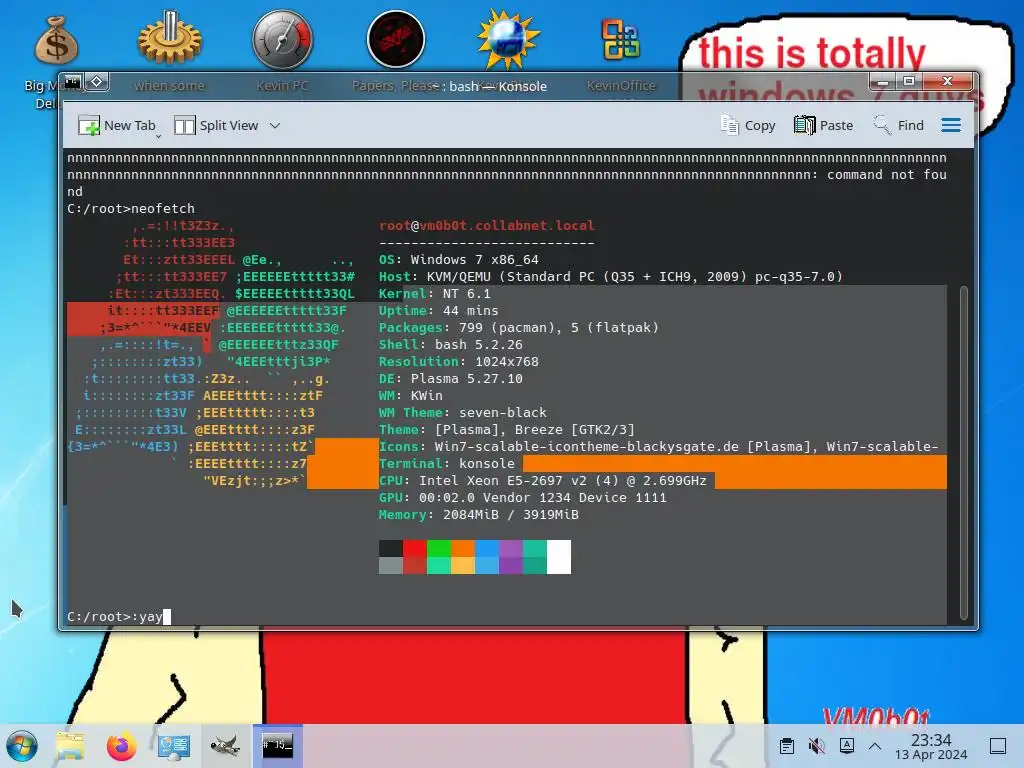1024x768 pixels.
Task: Click the Split View toolbar button
Action: click(x=216, y=125)
